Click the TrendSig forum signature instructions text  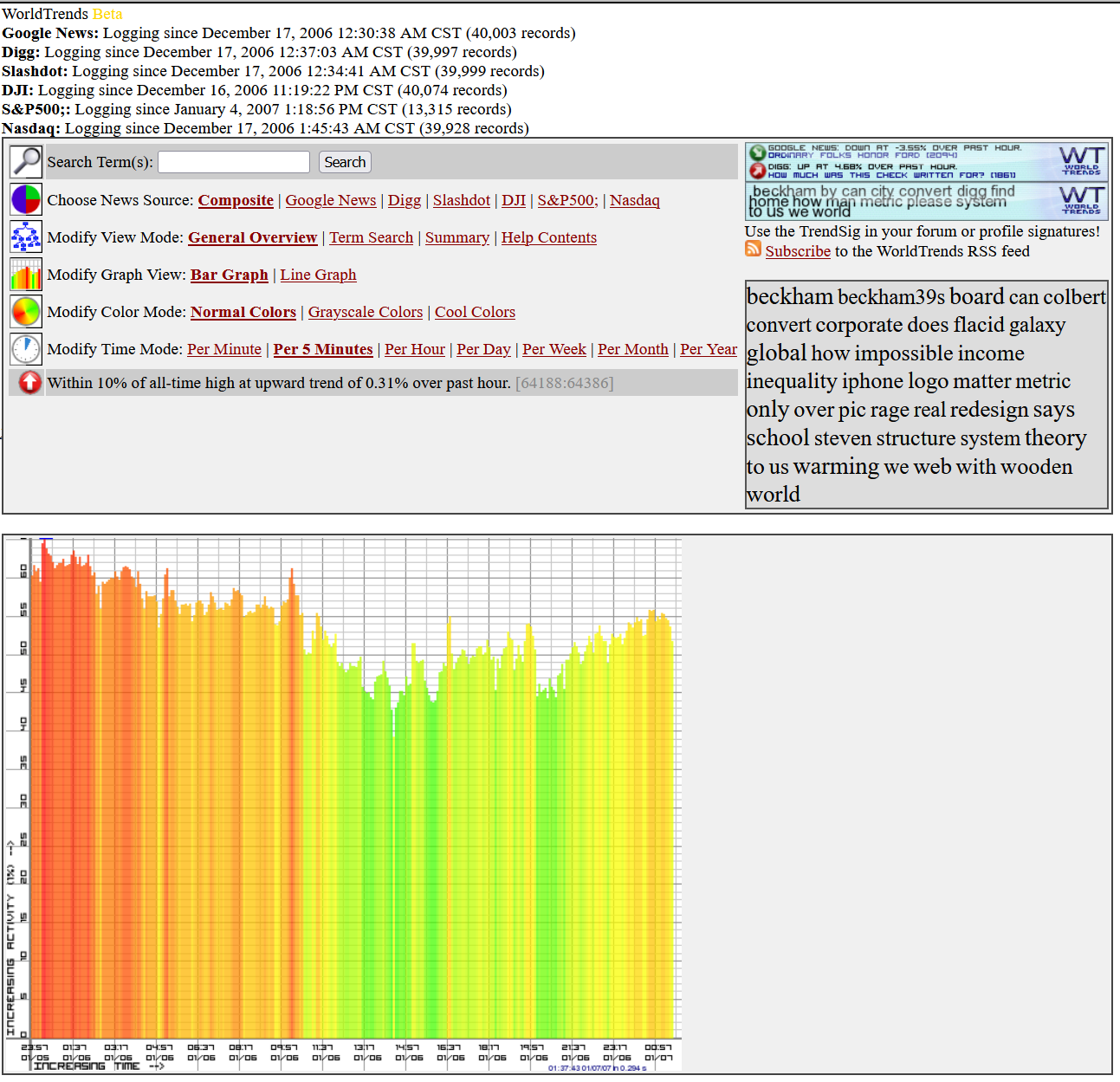923,231
